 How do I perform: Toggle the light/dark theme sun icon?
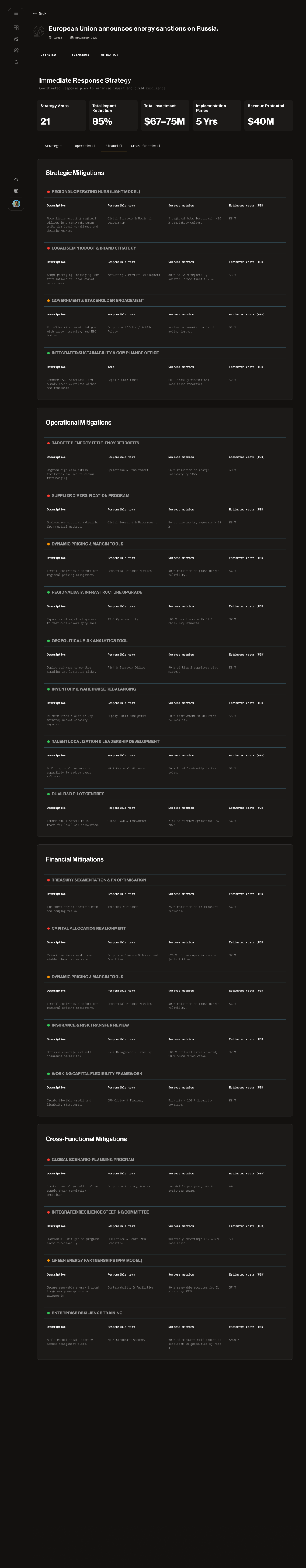point(16,179)
